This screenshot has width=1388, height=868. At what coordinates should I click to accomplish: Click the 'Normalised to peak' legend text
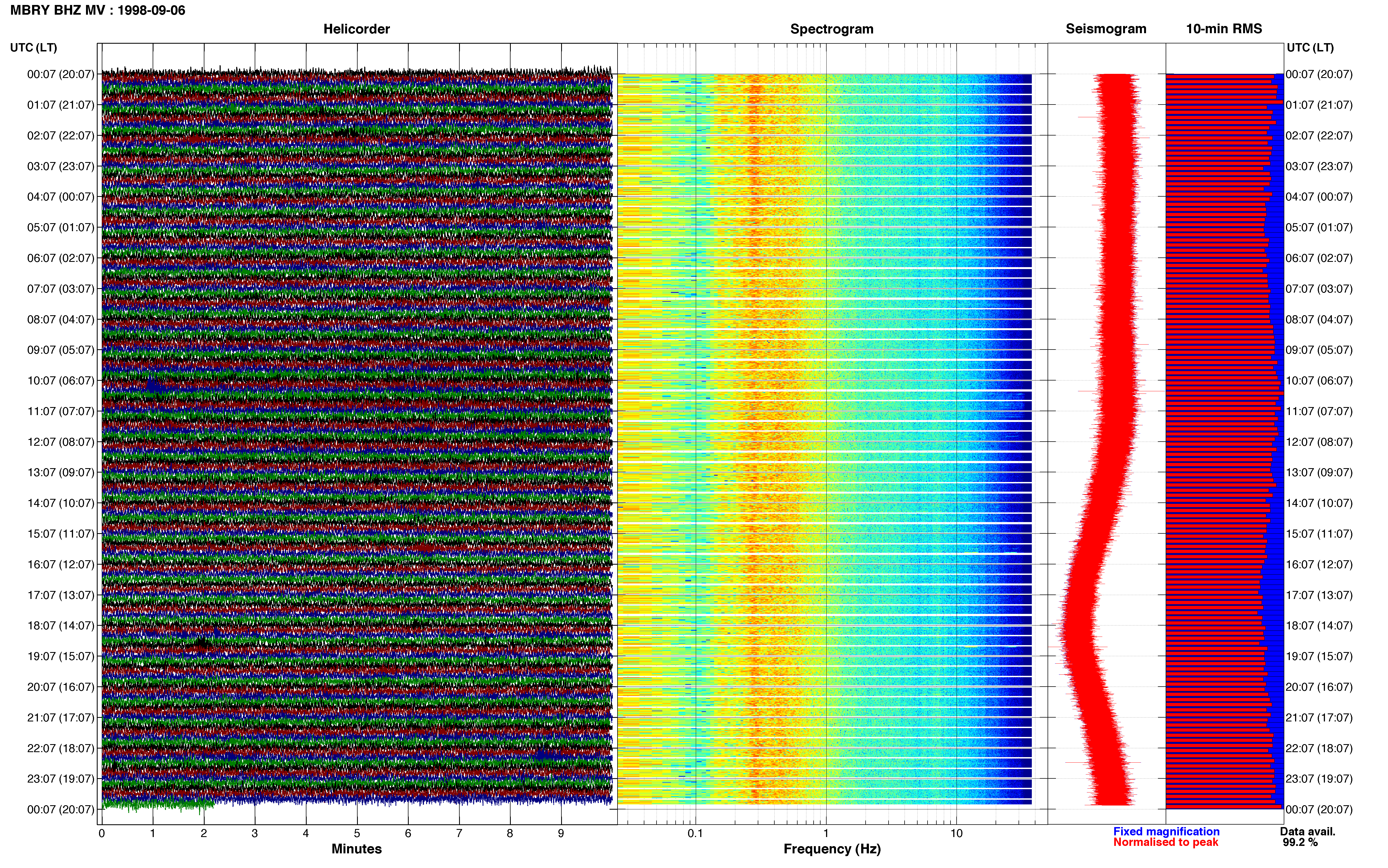pyautogui.click(x=1165, y=842)
